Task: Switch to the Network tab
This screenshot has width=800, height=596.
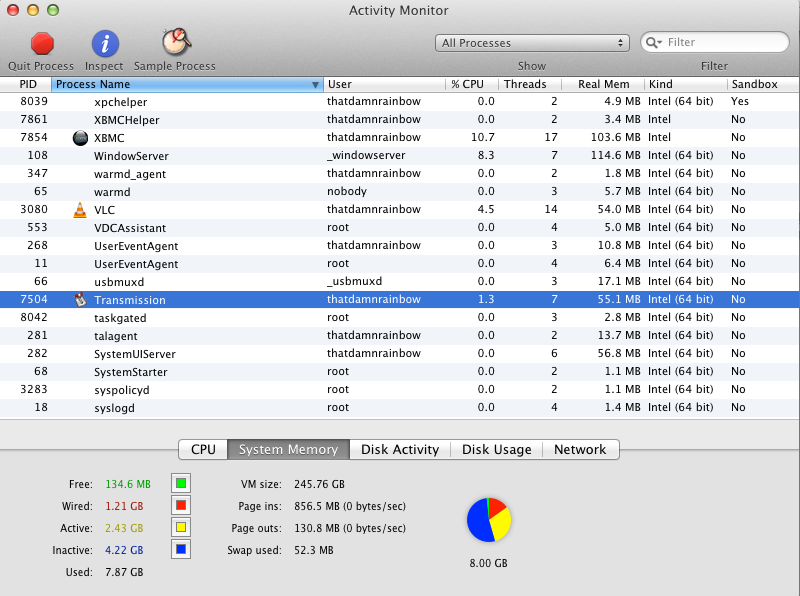Action: (x=581, y=450)
